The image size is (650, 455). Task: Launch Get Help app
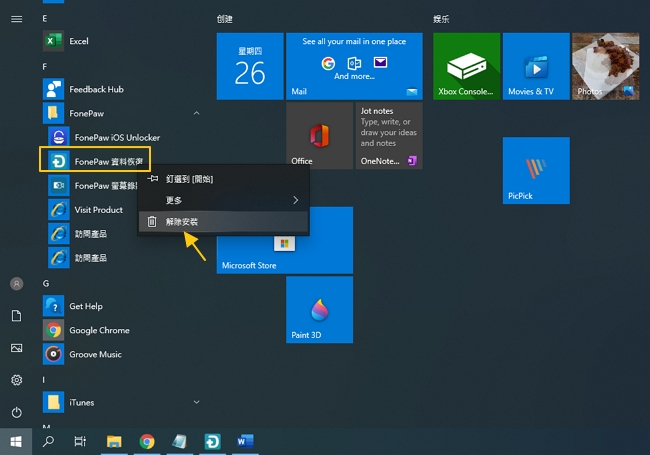pos(120,306)
